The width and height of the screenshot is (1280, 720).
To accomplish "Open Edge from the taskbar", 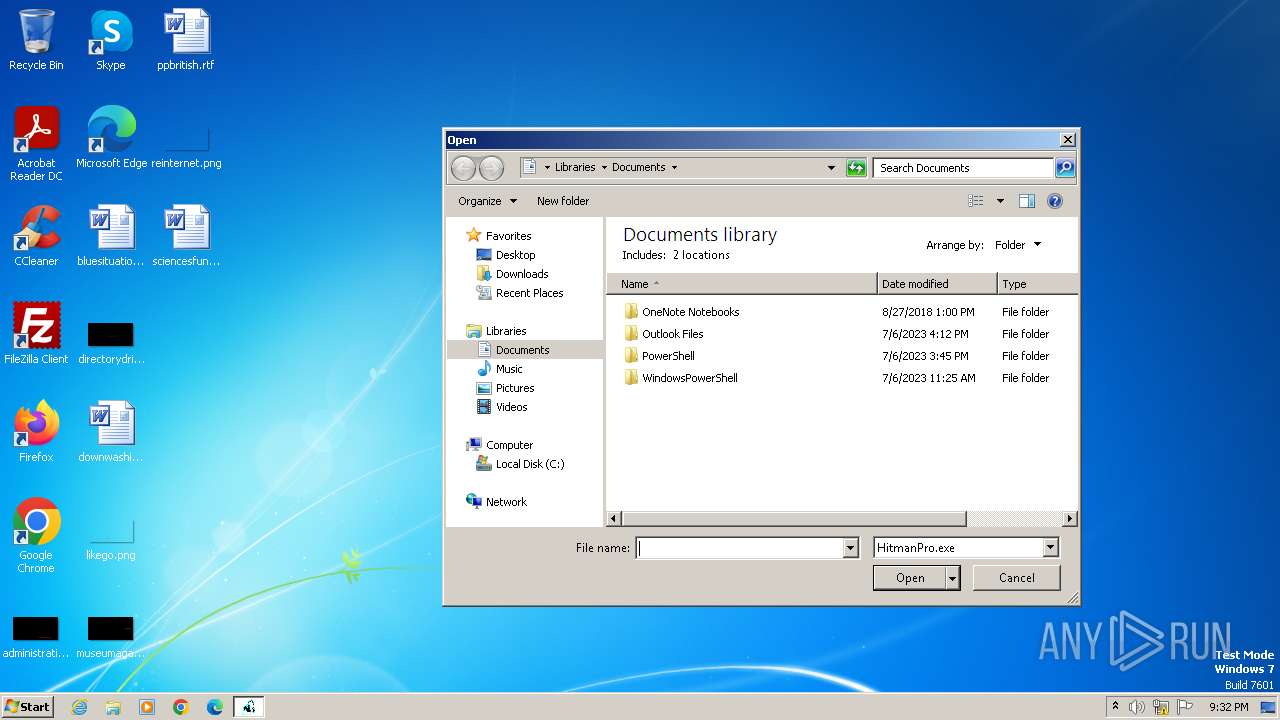I will (x=215, y=707).
